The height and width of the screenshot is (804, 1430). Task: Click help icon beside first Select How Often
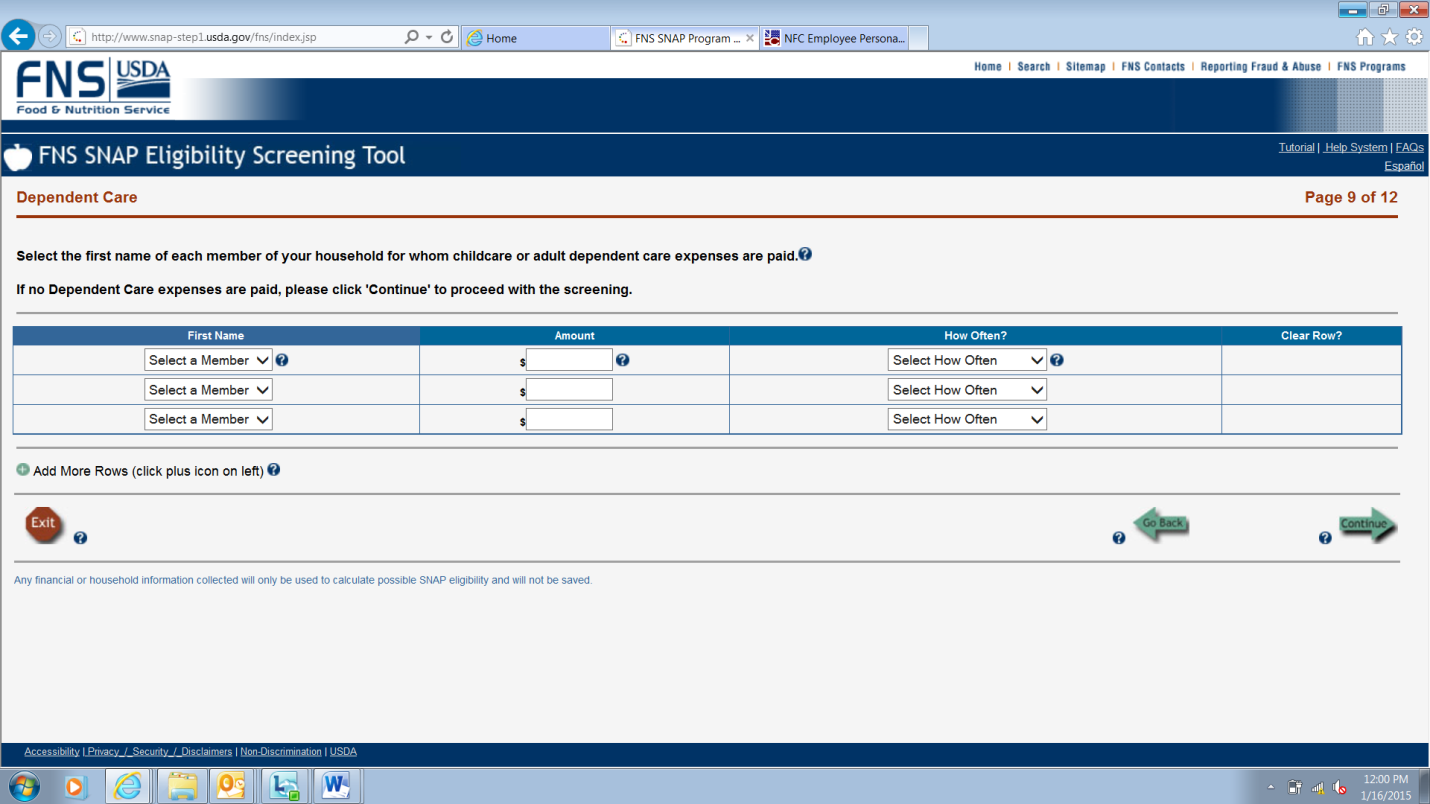pyautogui.click(x=1057, y=360)
